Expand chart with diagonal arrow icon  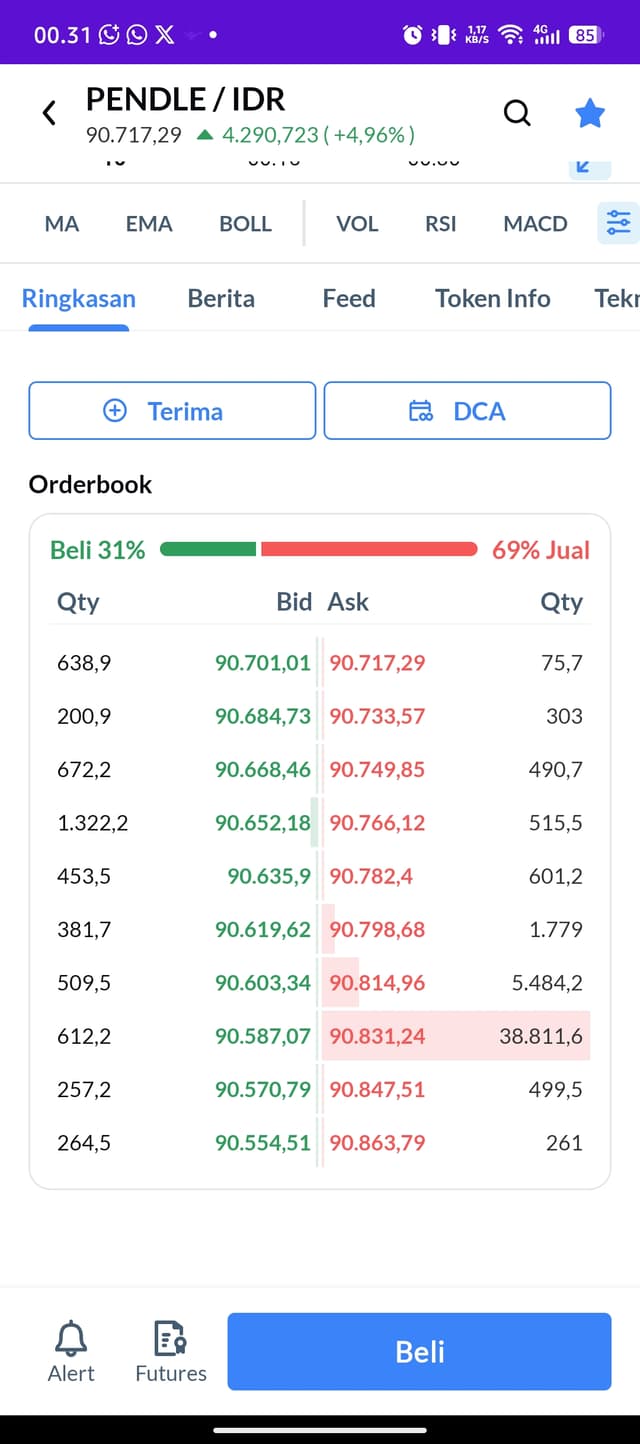tap(589, 168)
